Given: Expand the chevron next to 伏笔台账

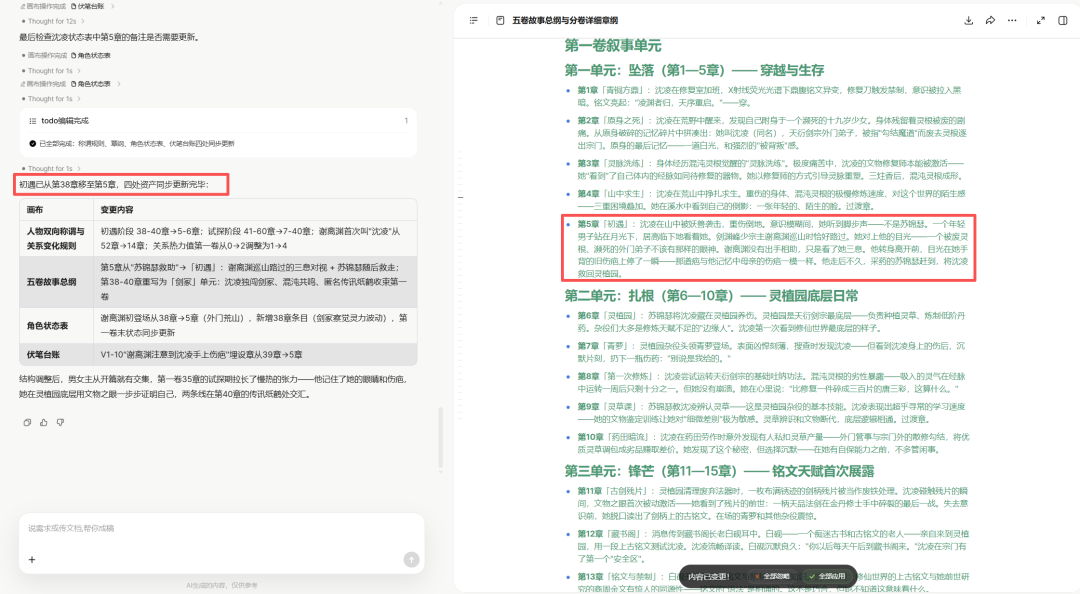Looking at the screenshot, I should click(x=112, y=6).
